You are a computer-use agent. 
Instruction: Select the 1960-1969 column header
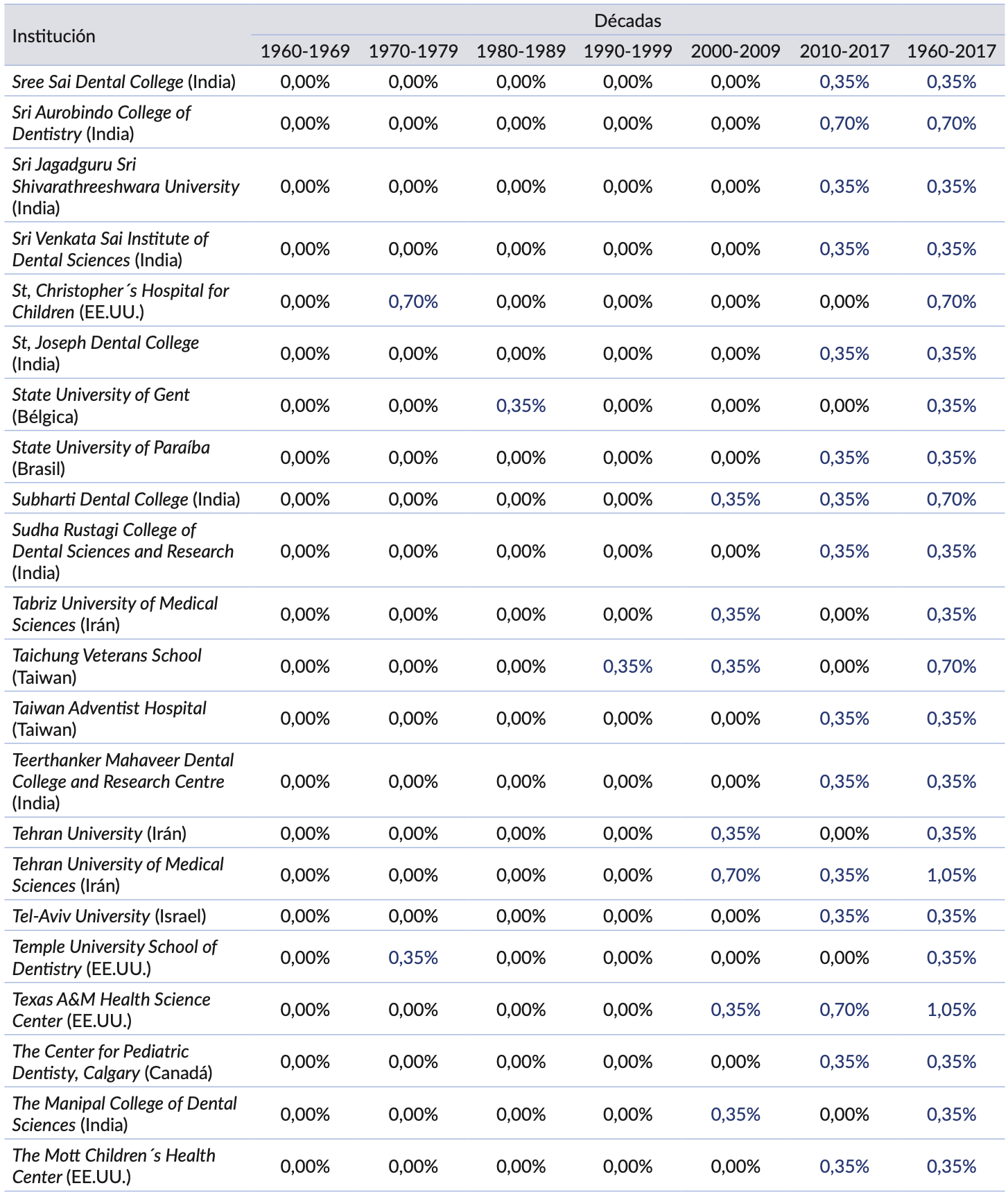coord(305,51)
